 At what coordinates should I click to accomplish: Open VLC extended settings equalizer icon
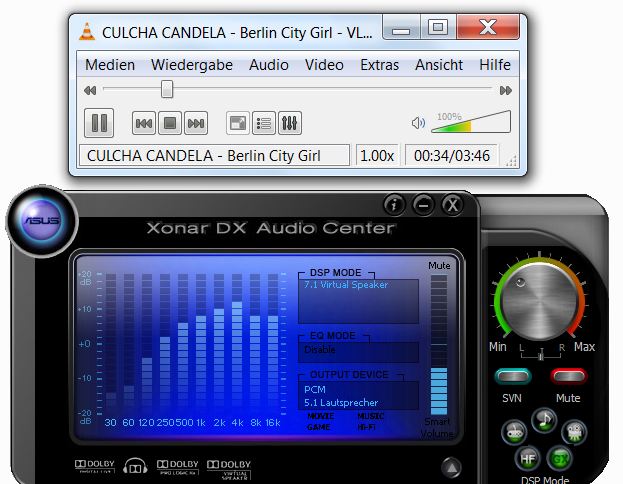coord(290,123)
